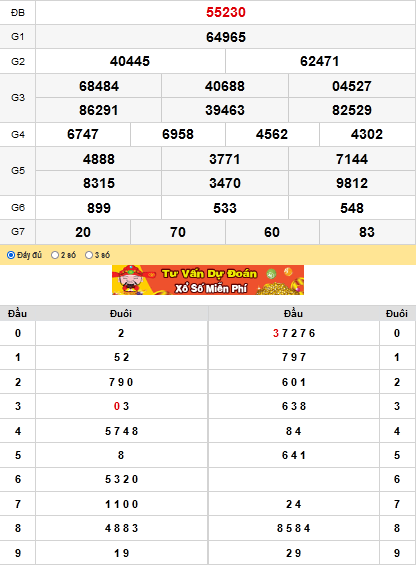
Task: Click G5 number 9812
Action: pos(352,183)
